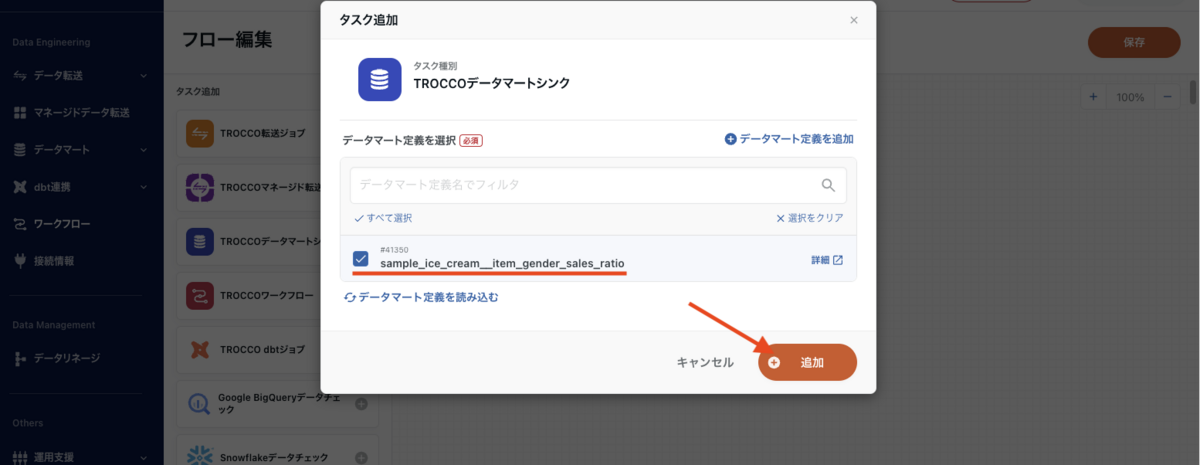Close the タスク追加 dialog

point(853,20)
